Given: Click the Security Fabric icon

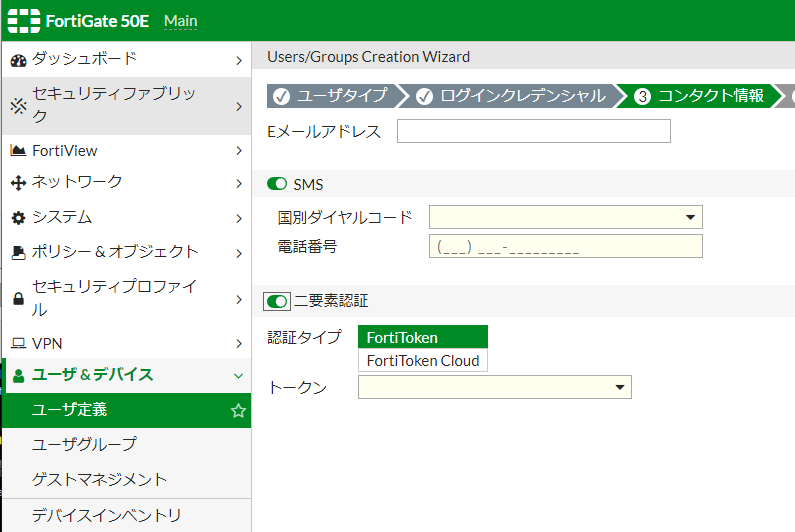Looking at the screenshot, I should [18, 106].
